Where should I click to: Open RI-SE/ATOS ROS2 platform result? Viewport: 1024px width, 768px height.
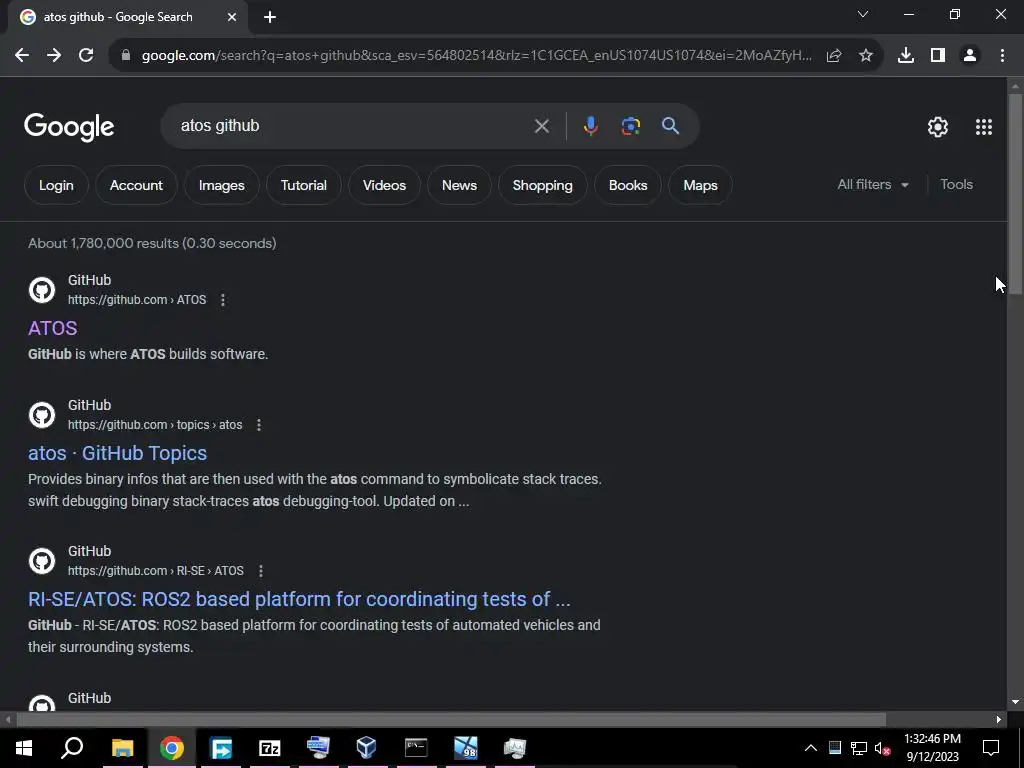pyautogui.click(x=299, y=599)
